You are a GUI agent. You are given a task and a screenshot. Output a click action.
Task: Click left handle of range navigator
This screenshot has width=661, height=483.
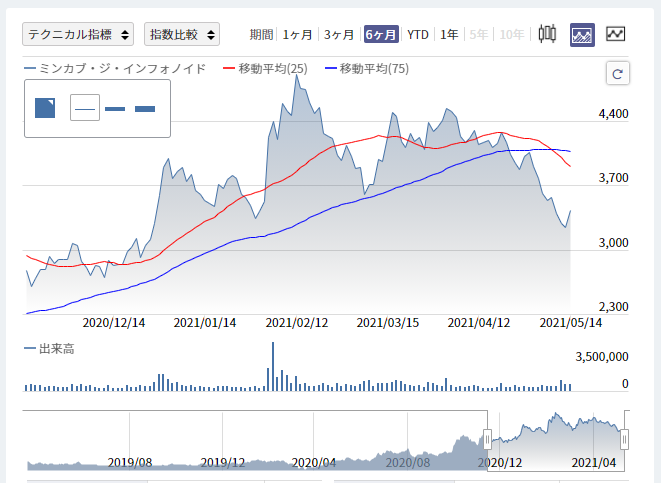point(487,439)
